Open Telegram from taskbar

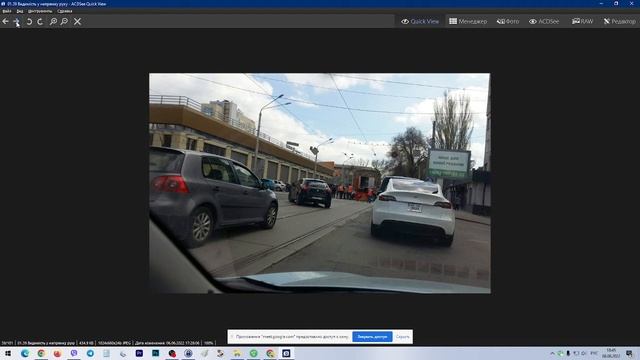(90, 353)
